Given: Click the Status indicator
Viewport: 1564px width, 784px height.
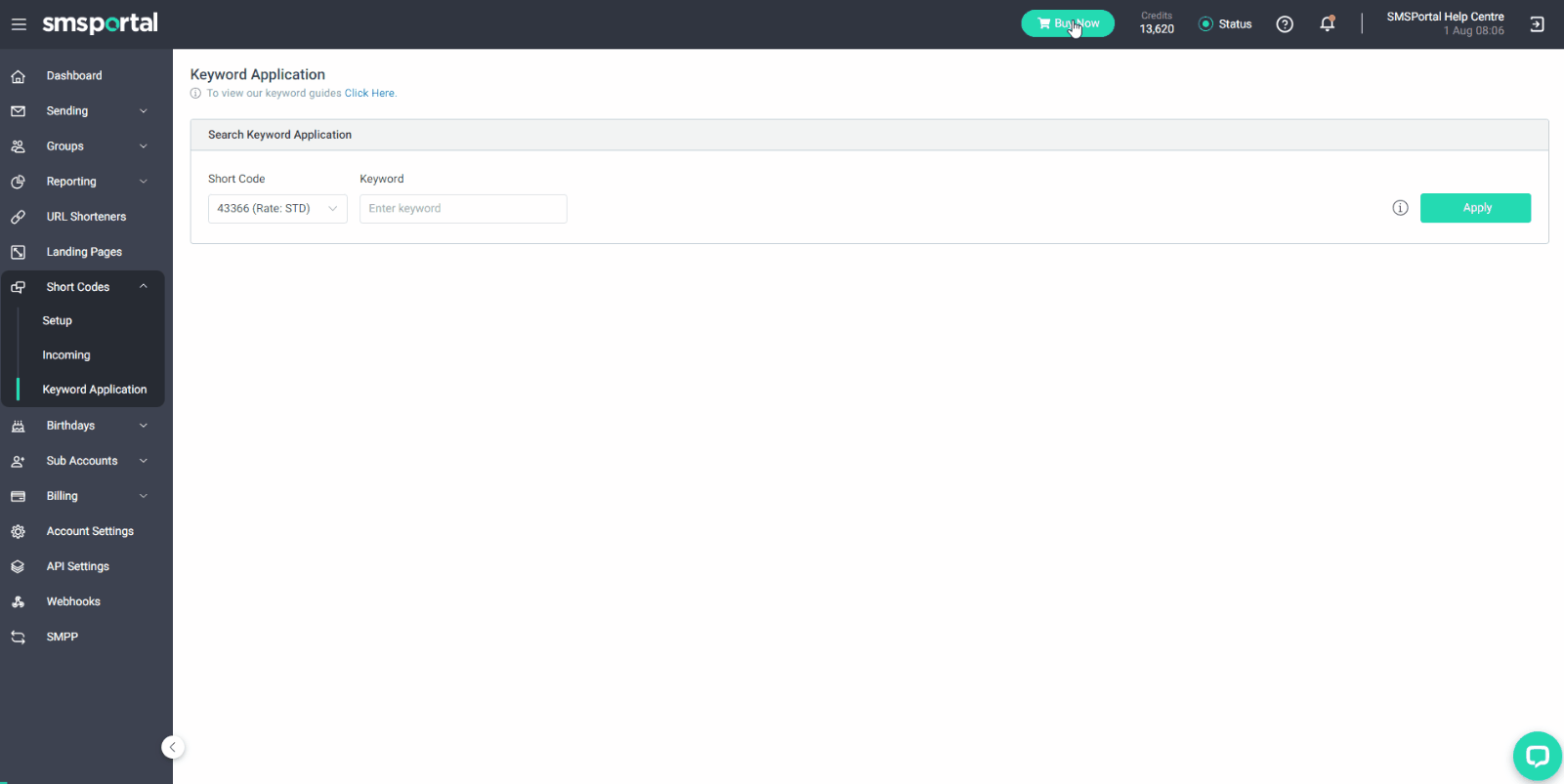Looking at the screenshot, I should 1225,24.
